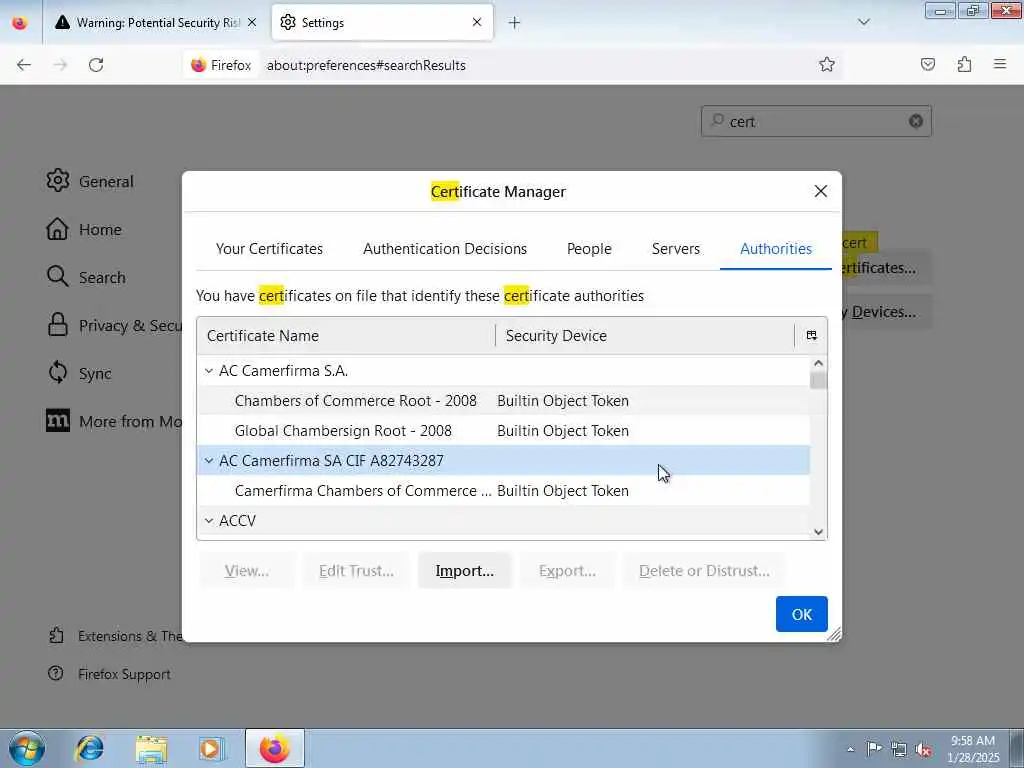Bookmark this page with the star icon
The height and width of the screenshot is (768, 1024).
tap(827, 64)
